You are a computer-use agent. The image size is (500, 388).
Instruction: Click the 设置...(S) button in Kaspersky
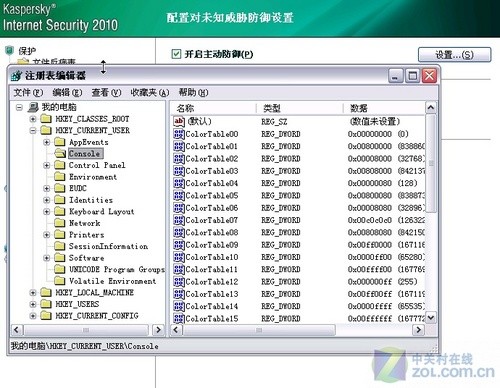click(x=454, y=55)
